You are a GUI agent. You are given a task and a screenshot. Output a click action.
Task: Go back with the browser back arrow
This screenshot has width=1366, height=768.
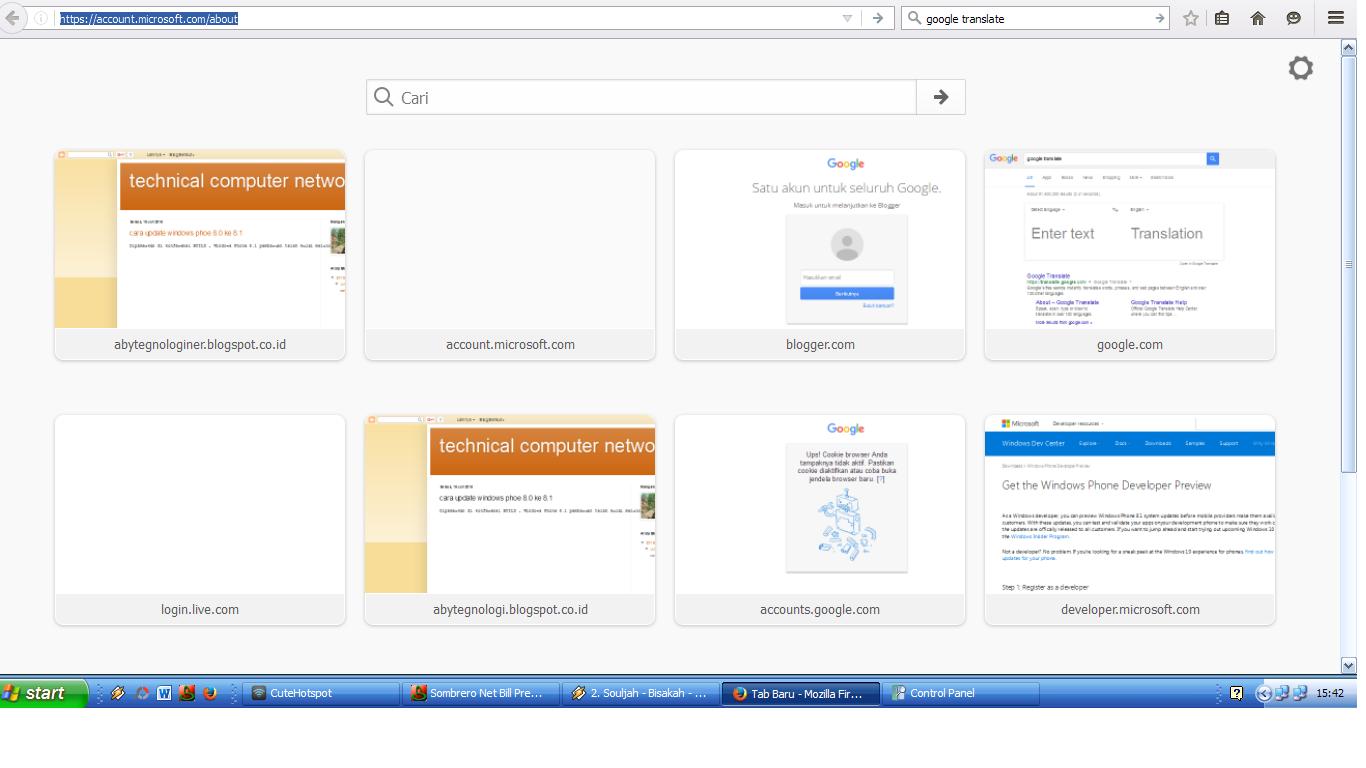pyautogui.click(x=10, y=18)
